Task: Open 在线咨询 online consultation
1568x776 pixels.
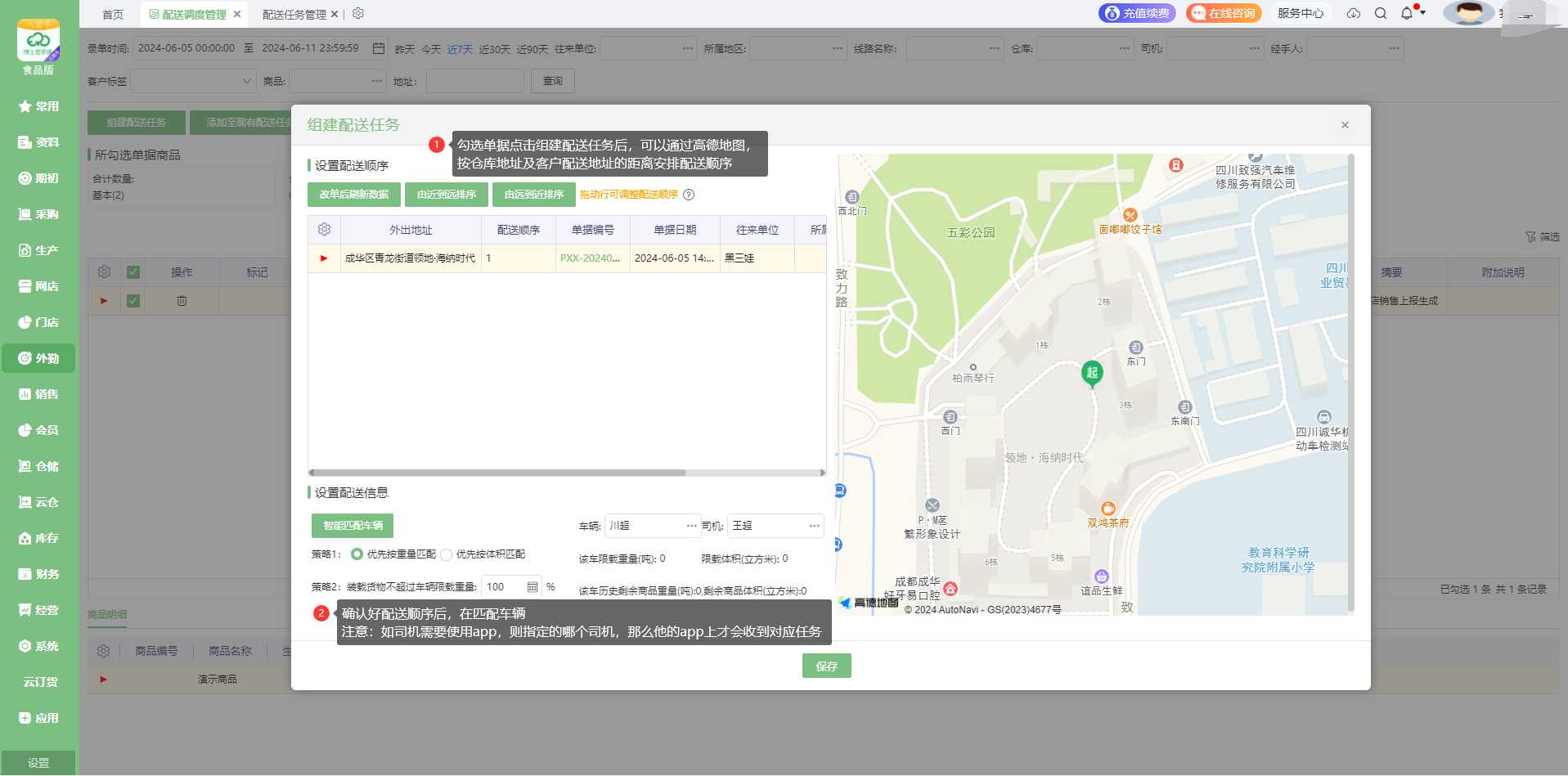Action: (x=1224, y=13)
